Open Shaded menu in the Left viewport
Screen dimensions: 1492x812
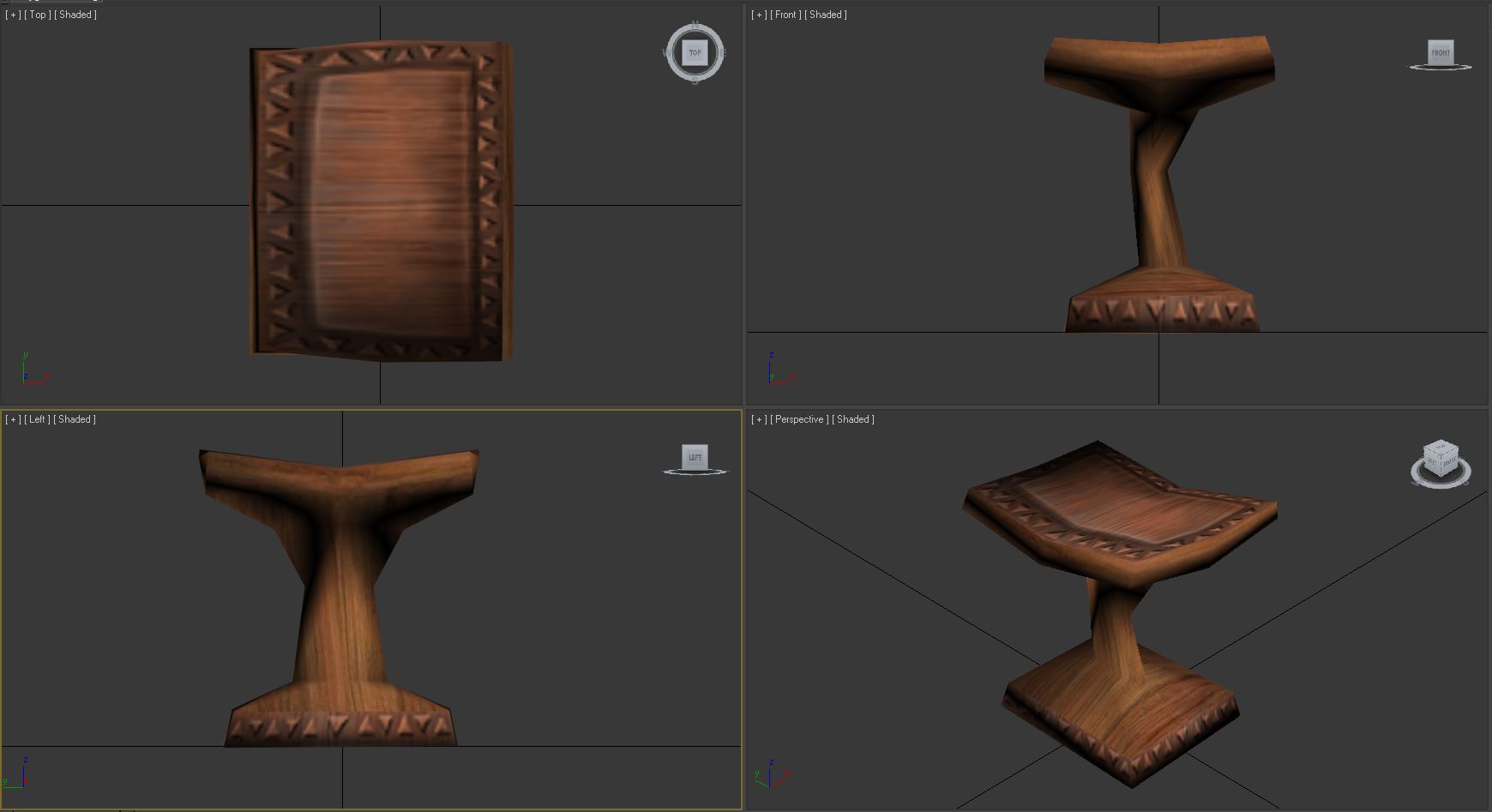[75, 419]
